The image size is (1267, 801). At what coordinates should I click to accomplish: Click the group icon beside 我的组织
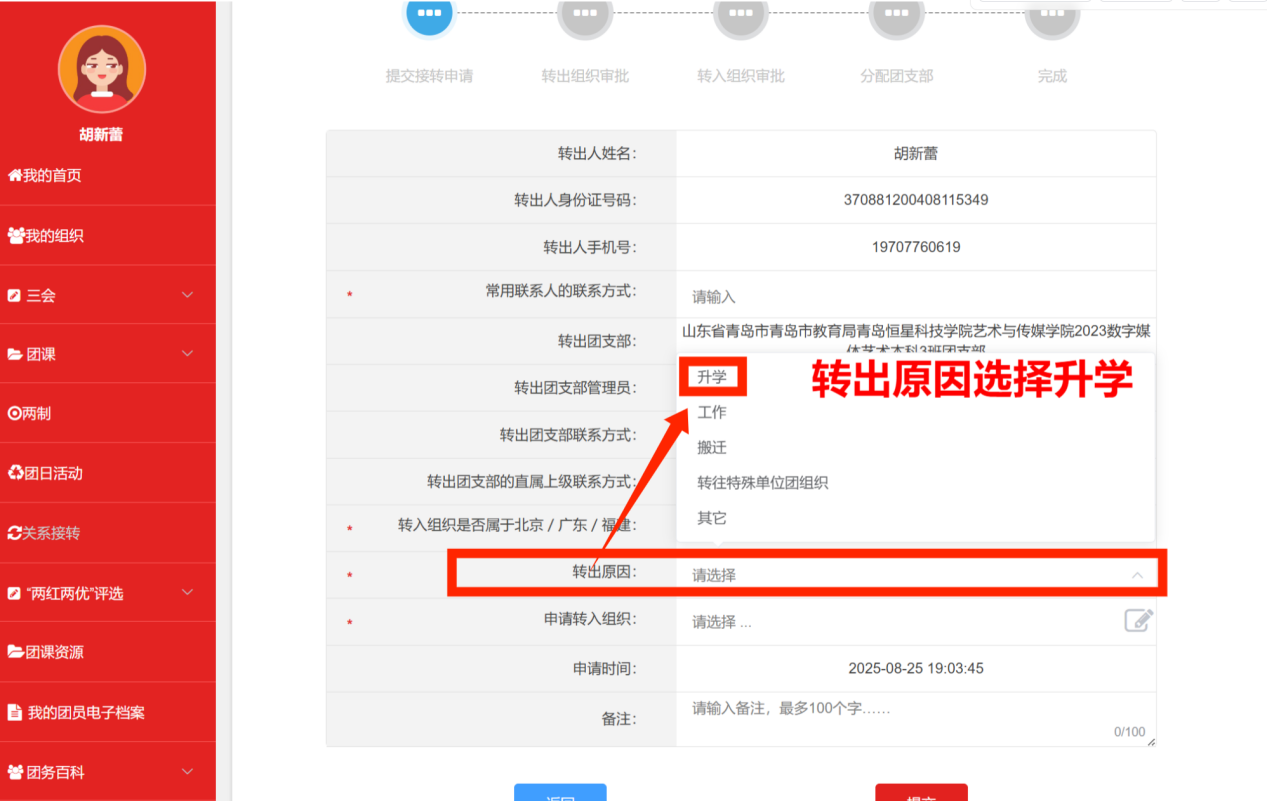pyautogui.click(x=16, y=236)
